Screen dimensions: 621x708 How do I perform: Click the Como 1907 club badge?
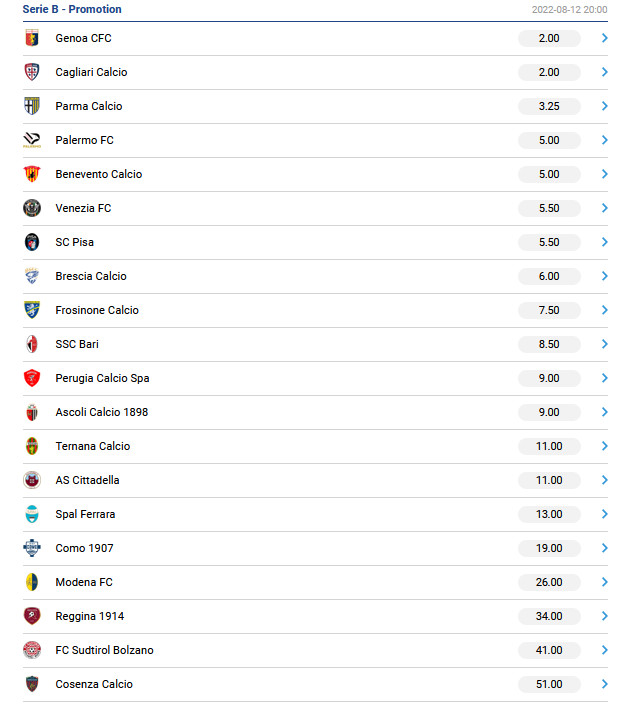coord(32,548)
